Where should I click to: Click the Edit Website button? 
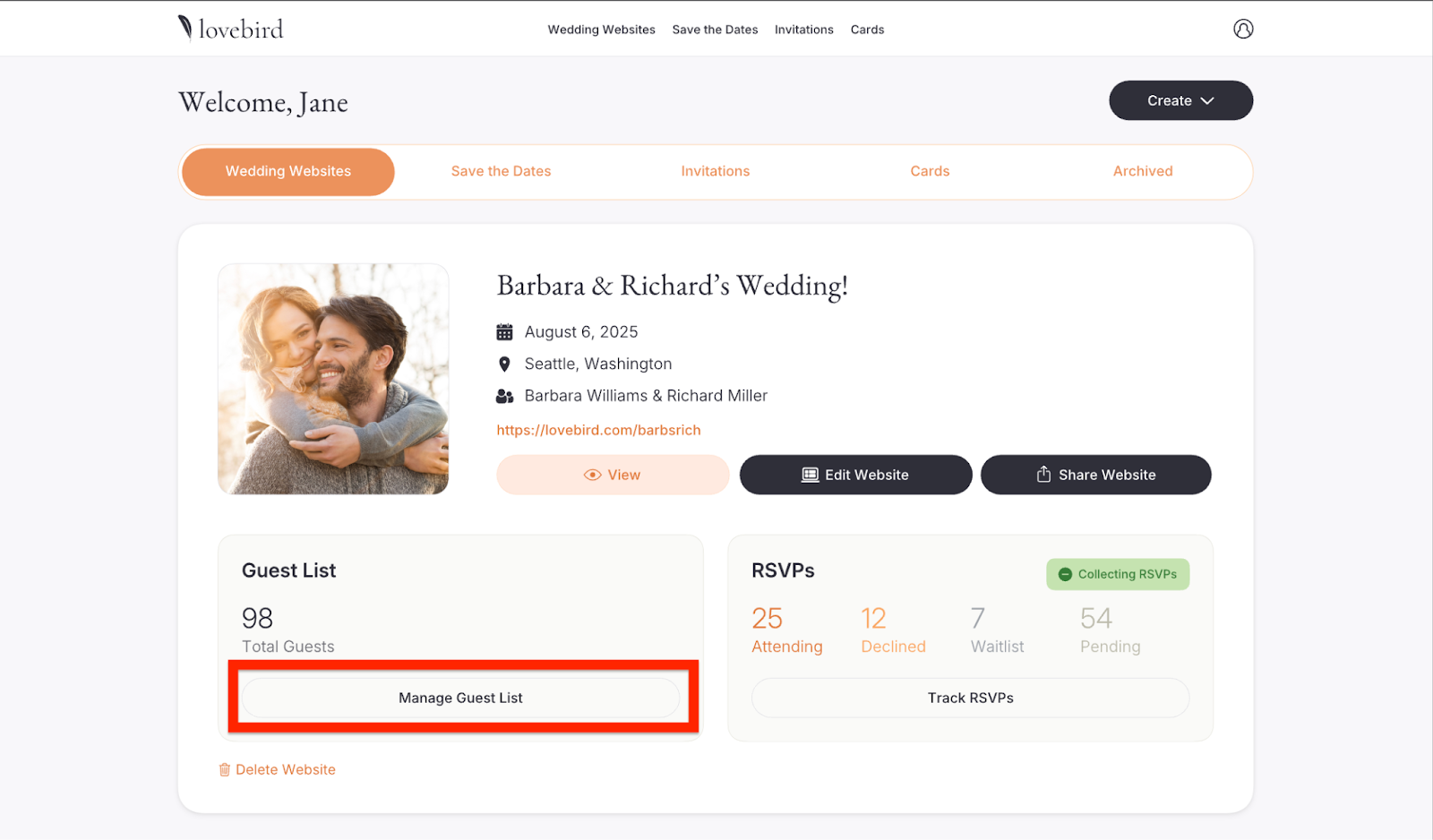(855, 475)
